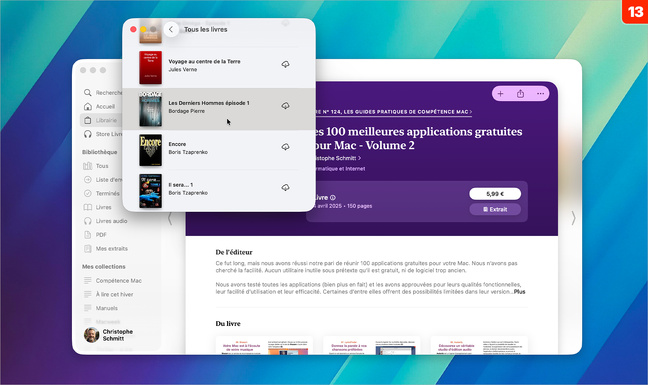Go to previous book with left chevron
The width and height of the screenshot is (648, 385).
coord(170,219)
